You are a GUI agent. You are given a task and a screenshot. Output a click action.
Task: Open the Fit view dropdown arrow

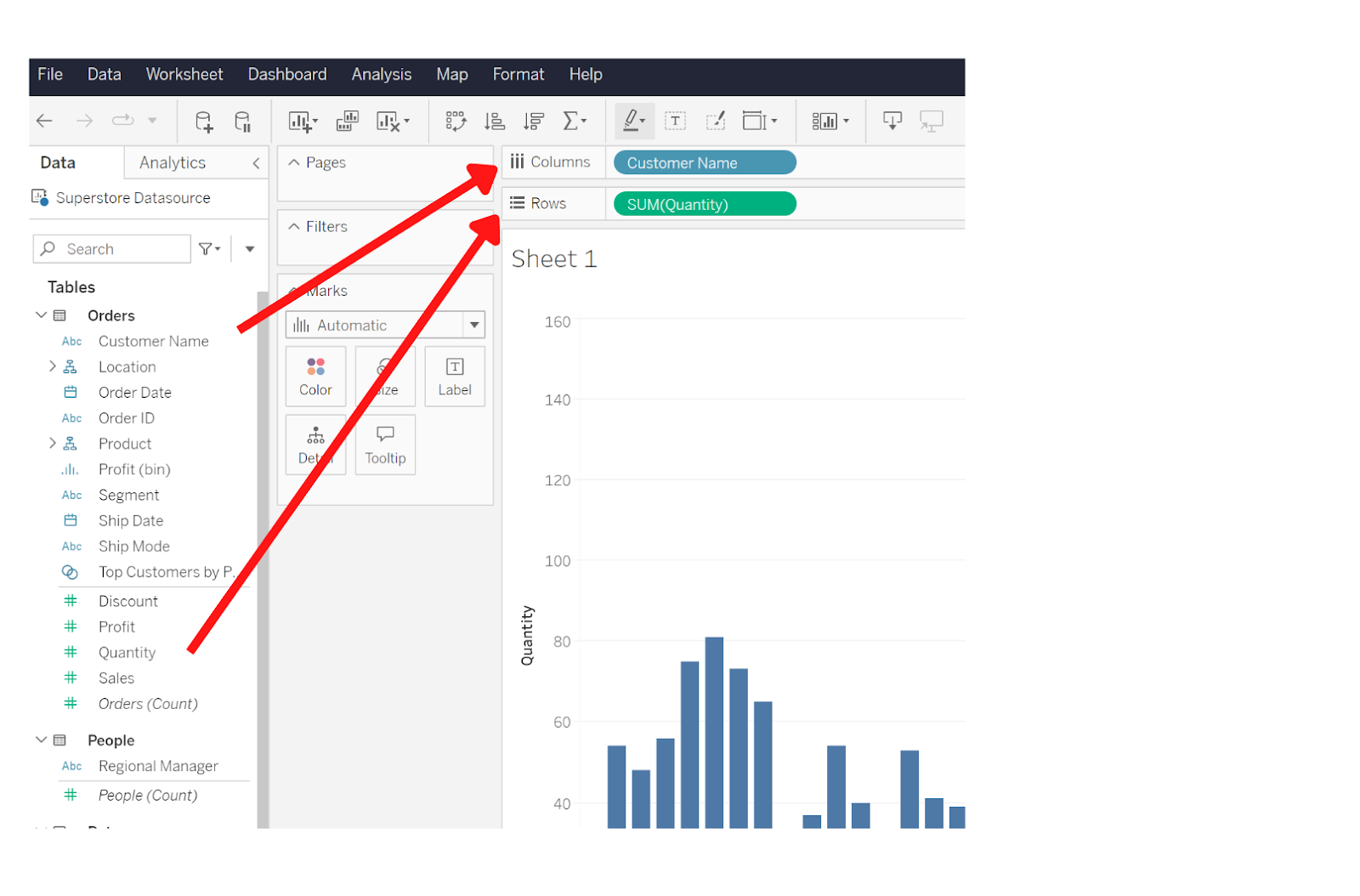tap(774, 121)
